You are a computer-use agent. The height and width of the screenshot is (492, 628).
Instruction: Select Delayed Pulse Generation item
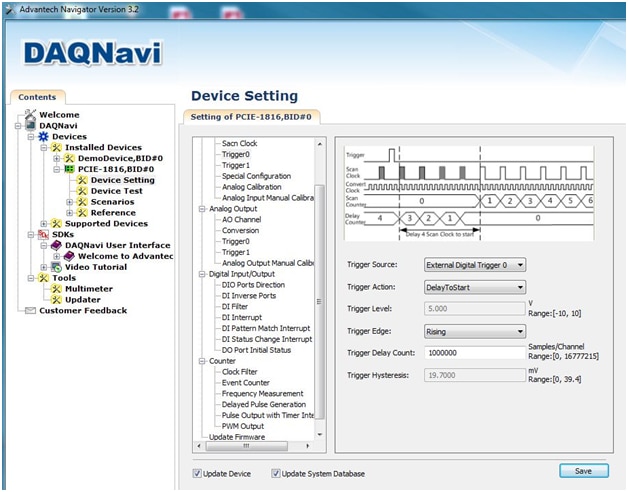(264, 404)
